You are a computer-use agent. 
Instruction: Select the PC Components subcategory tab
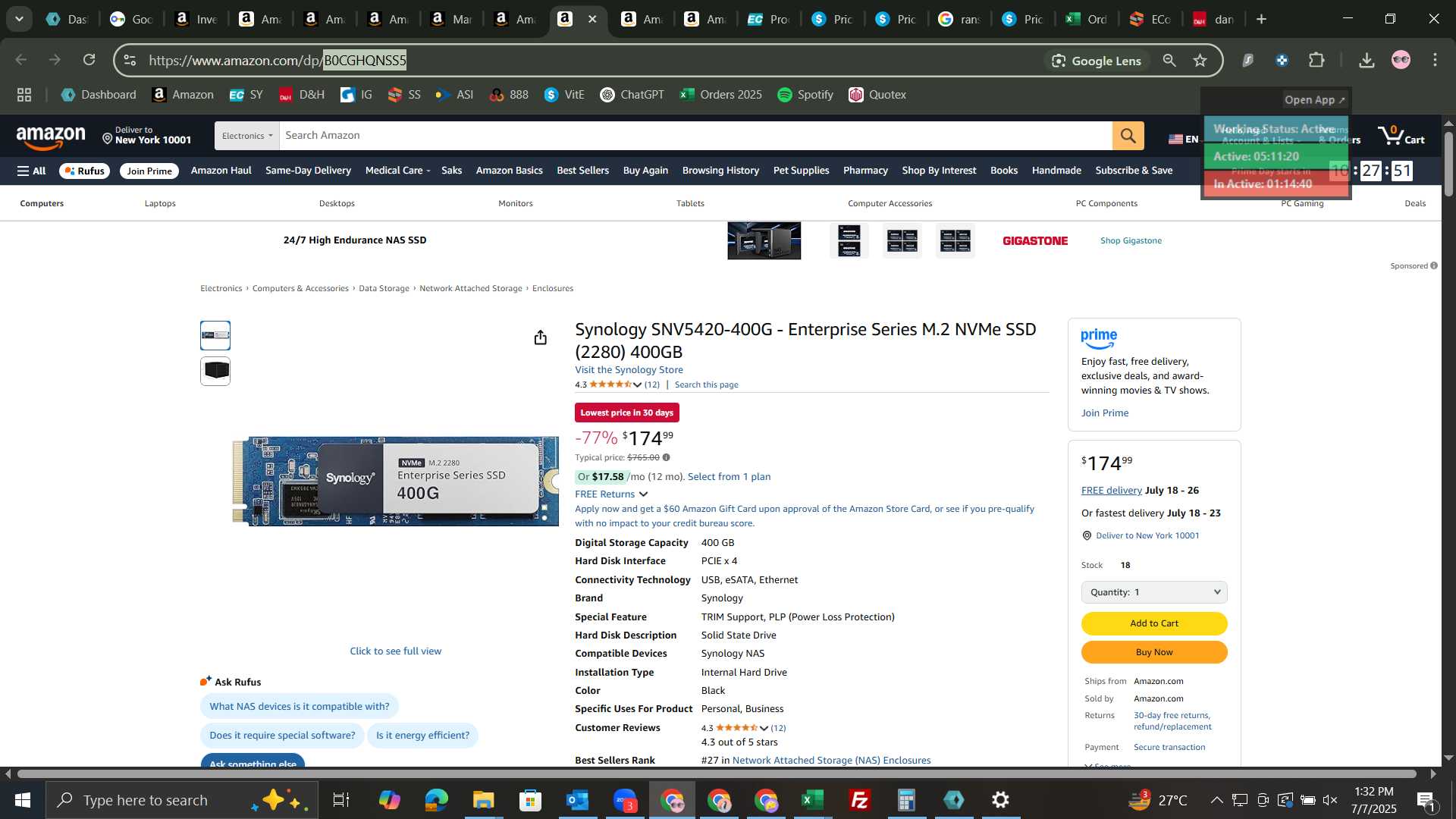[x=1106, y=203]
